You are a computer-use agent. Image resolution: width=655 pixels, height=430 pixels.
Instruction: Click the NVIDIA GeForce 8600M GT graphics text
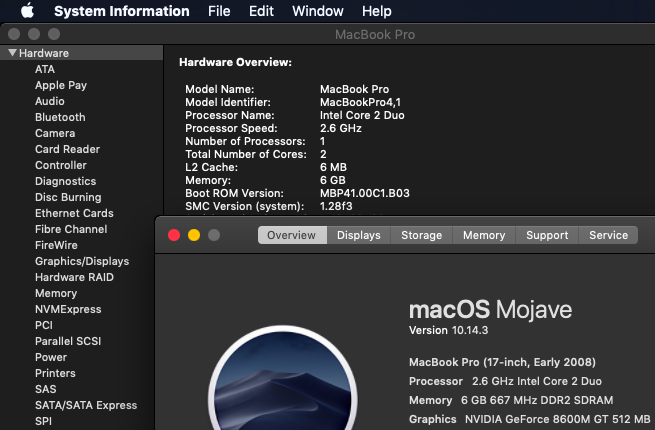(558, 419)
